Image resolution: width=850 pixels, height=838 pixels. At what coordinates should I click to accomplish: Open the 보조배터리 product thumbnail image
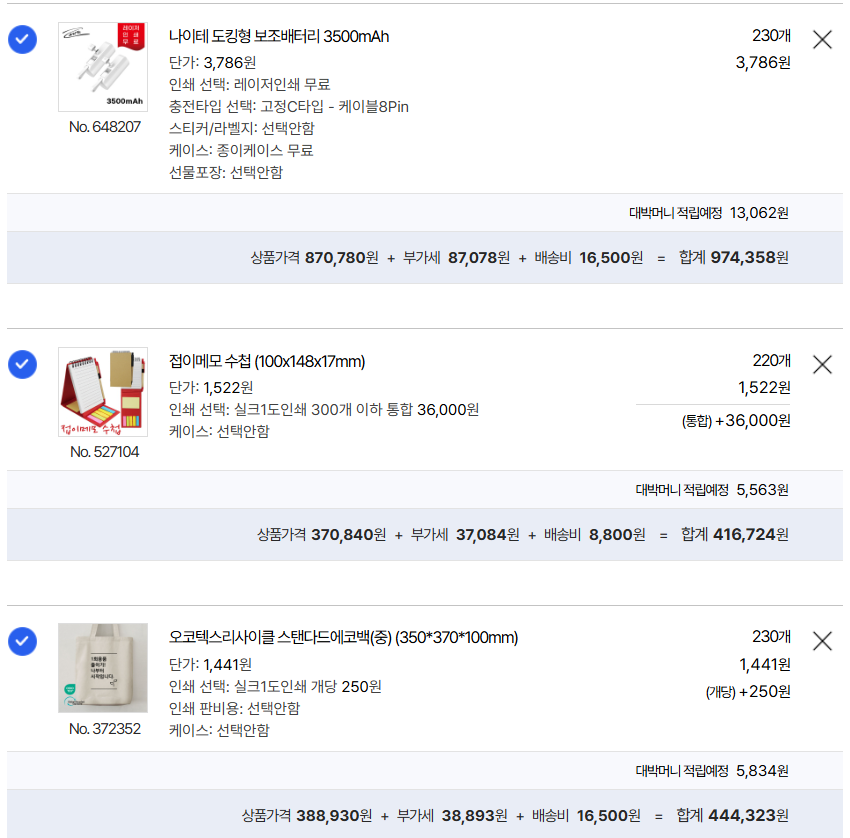point(103,67)
